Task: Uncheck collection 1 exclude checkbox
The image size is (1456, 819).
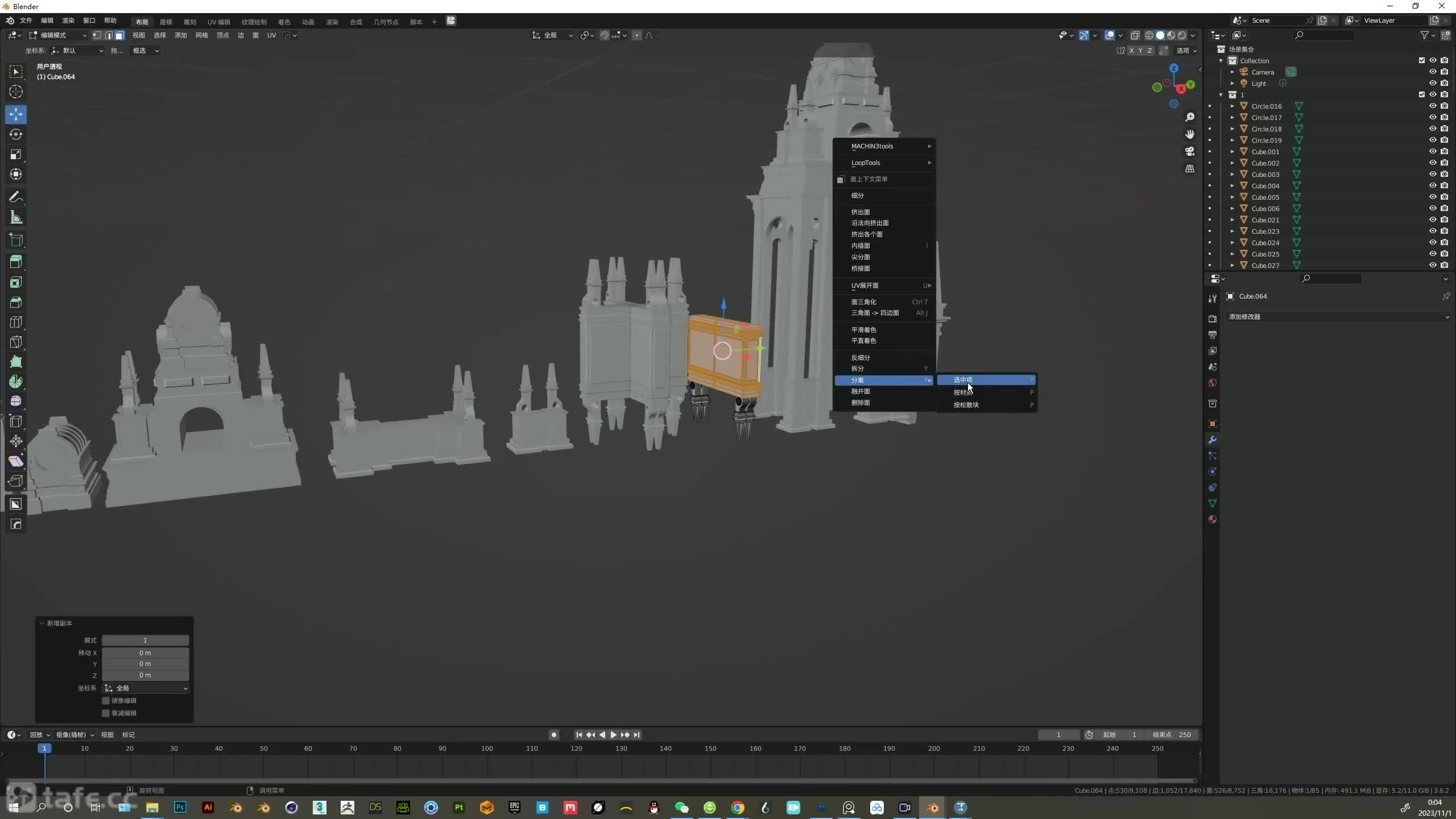Action: point(1421,94)
